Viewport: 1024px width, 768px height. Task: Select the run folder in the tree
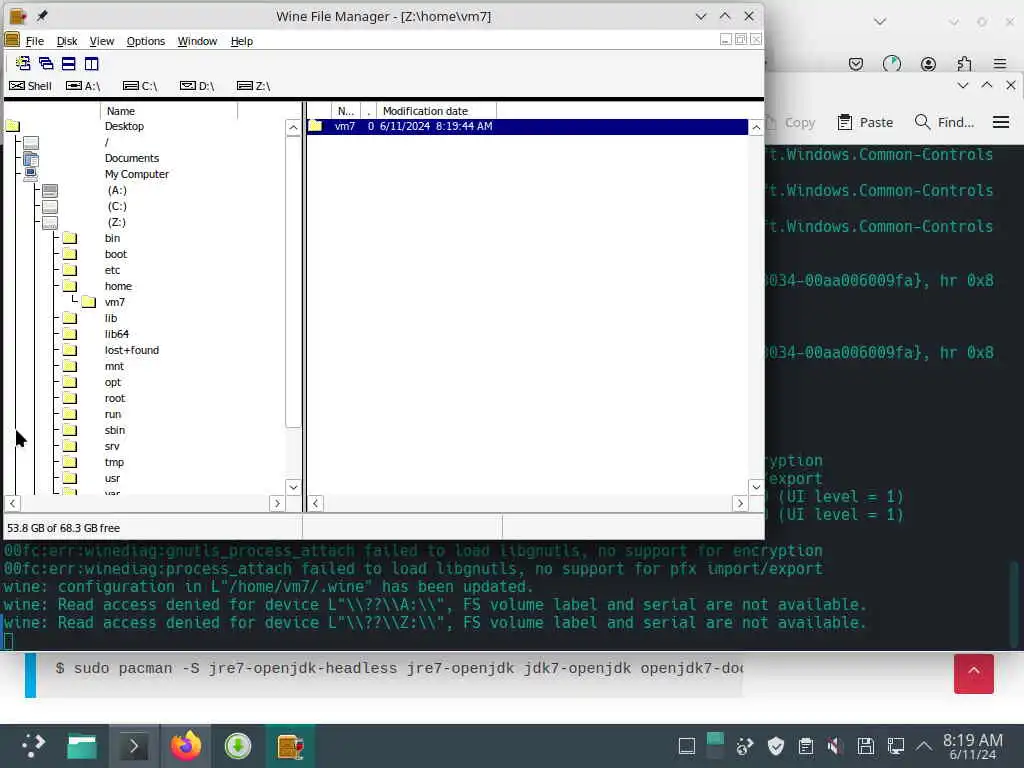point(70,415)
